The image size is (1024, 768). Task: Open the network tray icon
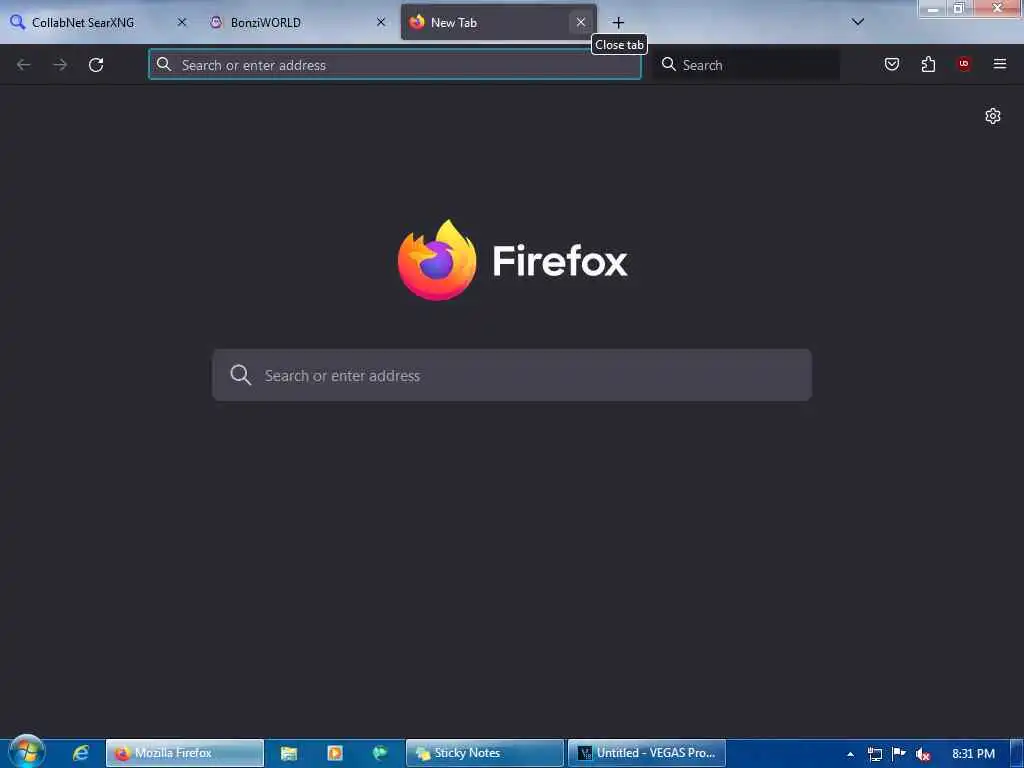coord(875,754)
